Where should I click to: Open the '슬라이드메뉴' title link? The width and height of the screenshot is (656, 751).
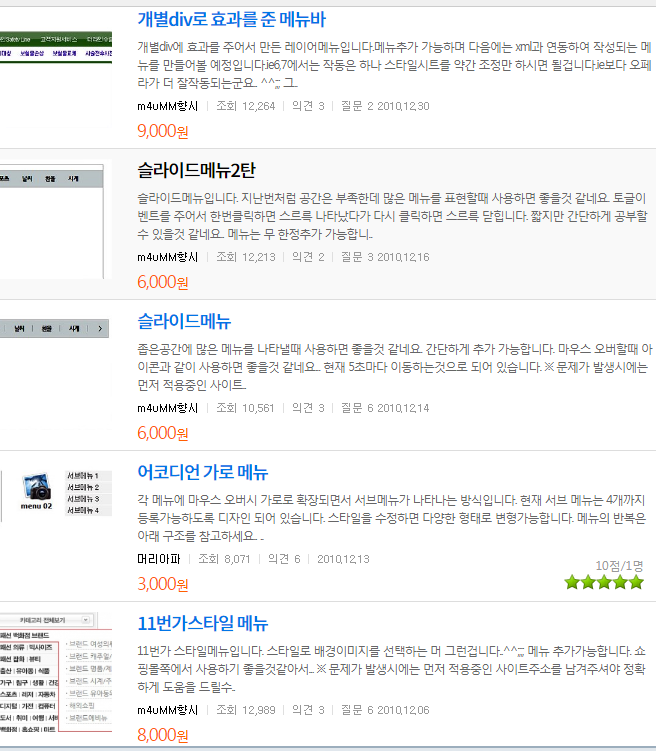pyautogui.click(x=184, y=321)
